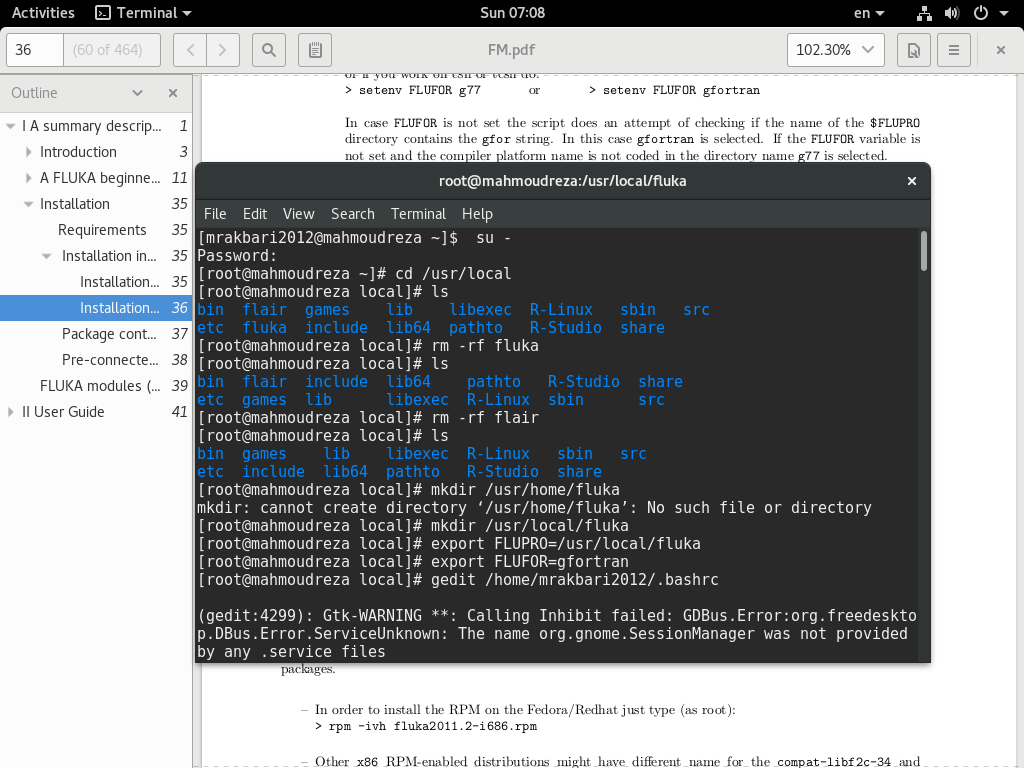Expand 'II User Guide' outline node
The image size is (1024, 768).
[10, 412]
